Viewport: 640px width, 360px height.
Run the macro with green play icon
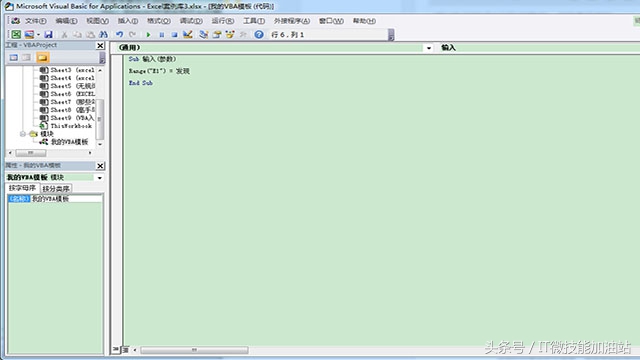[x=149, y=35]
